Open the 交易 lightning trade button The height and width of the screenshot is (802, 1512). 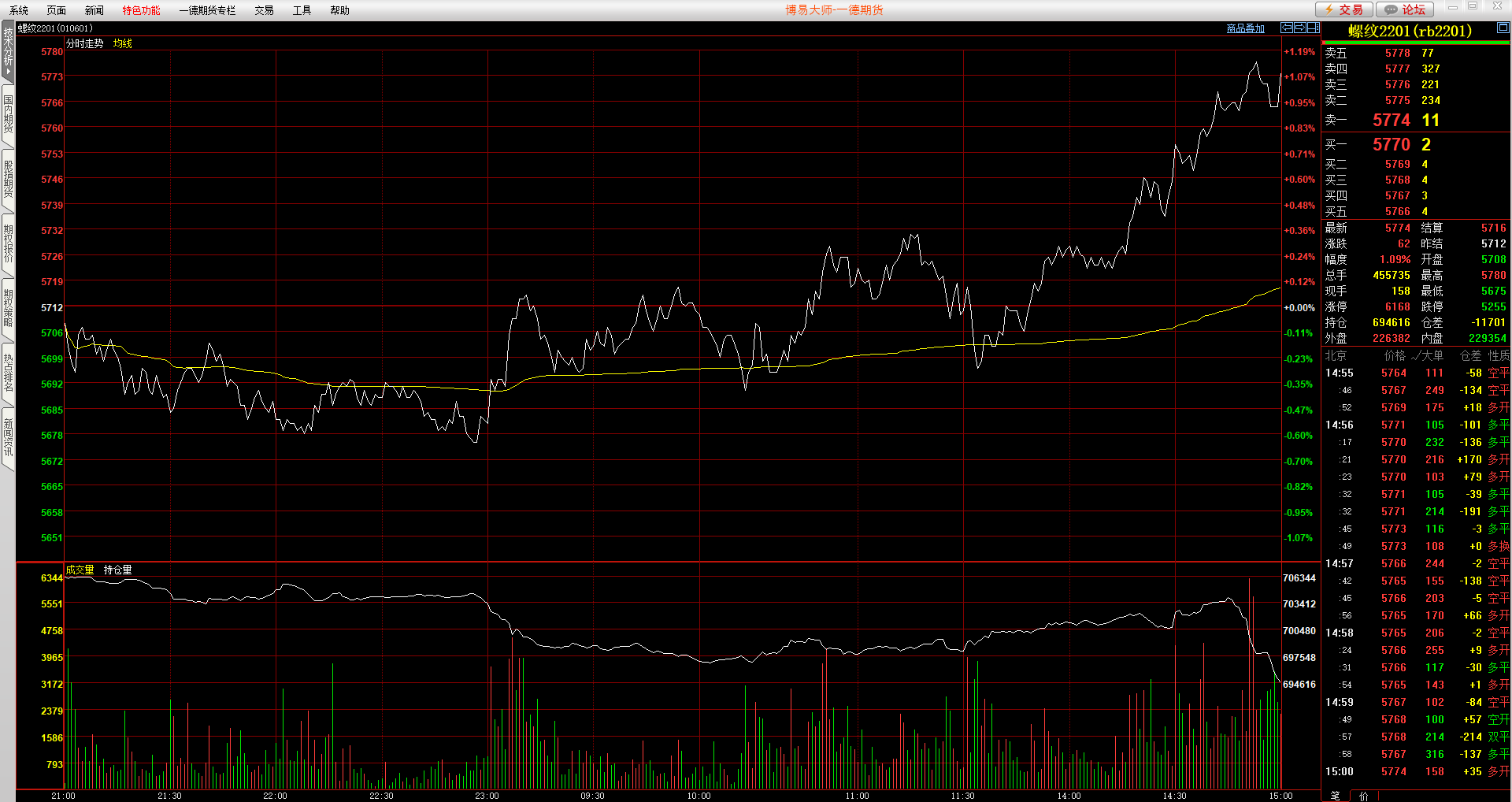point(1344,9)
